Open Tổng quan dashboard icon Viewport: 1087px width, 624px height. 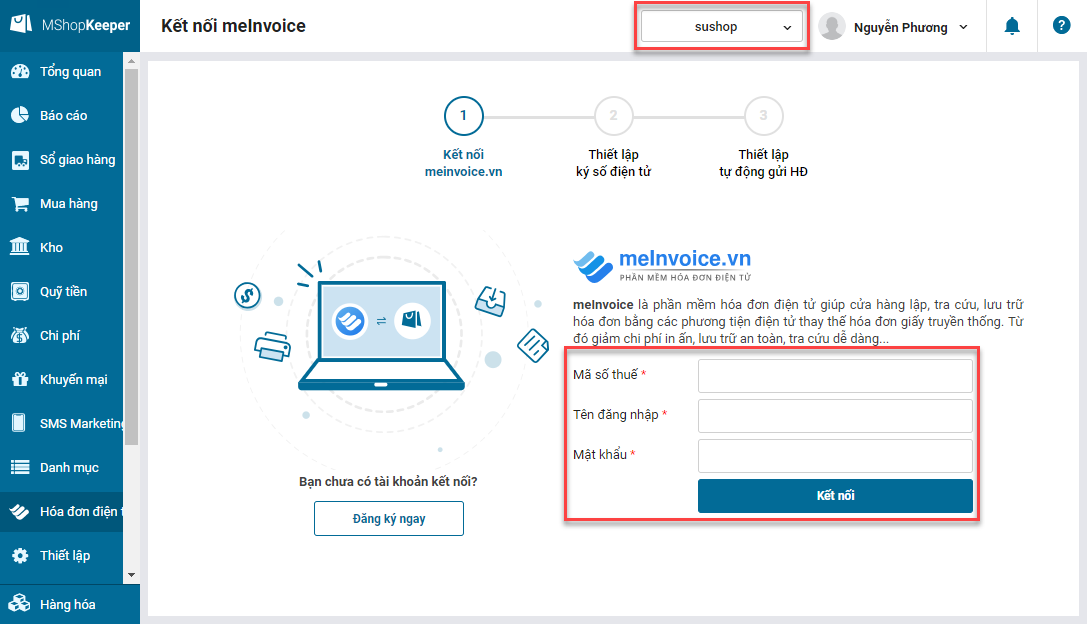20,71
